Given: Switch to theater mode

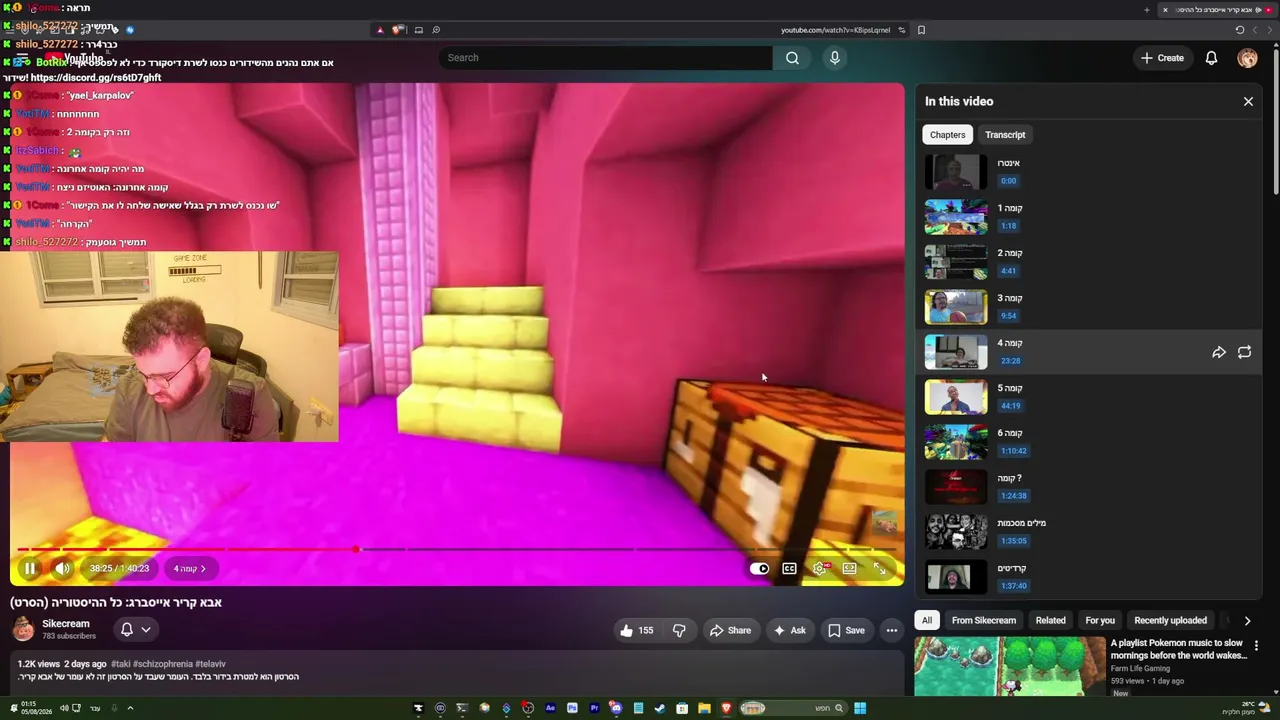Looking at the screenshot, I should click(849, 569).
